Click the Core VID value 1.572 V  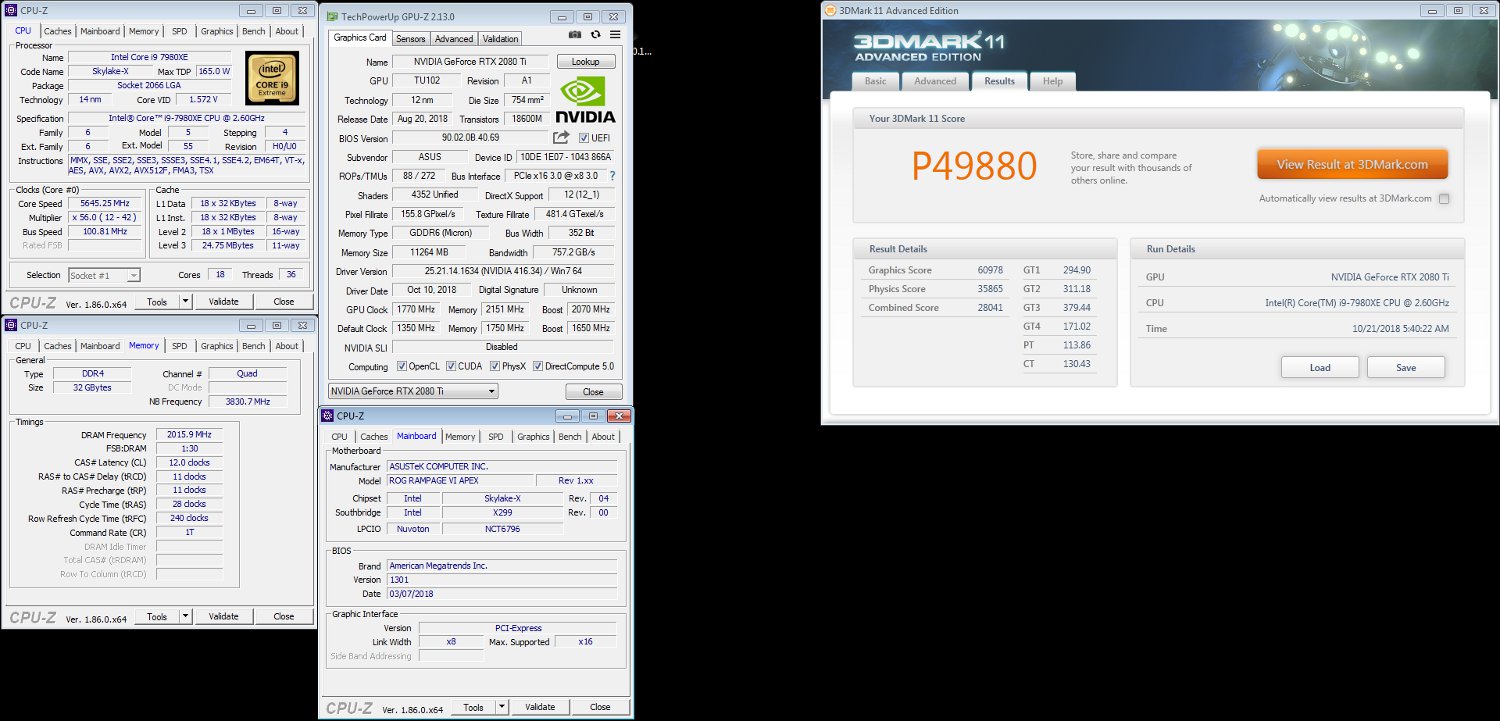coord(204,100)
